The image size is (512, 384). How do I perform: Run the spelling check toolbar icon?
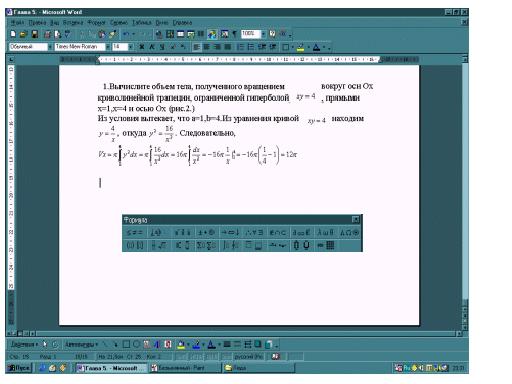[x=68, y=34]
